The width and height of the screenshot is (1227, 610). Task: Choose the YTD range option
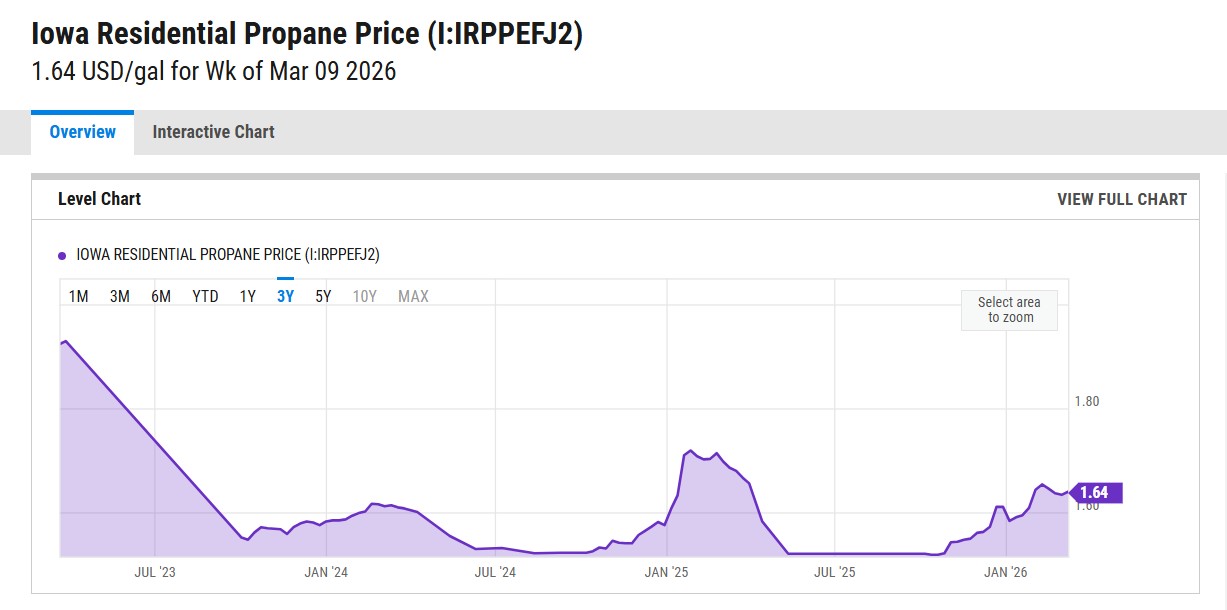point(205,296)
